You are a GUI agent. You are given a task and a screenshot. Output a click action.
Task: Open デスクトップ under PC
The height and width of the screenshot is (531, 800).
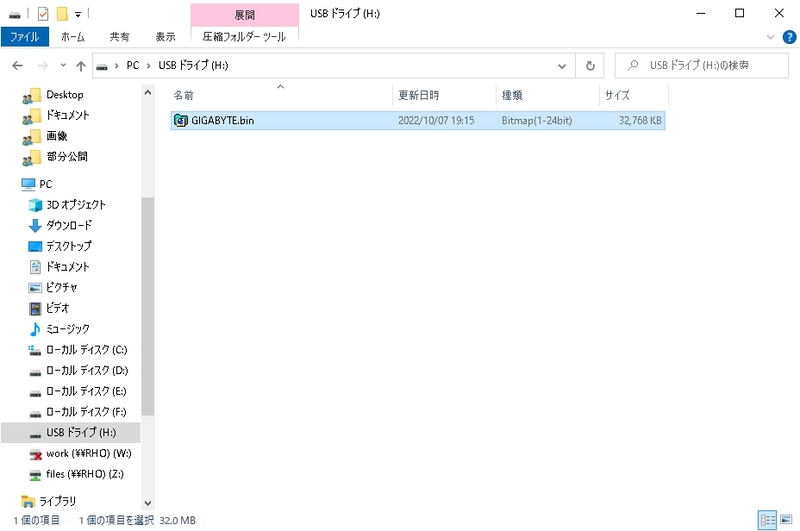69,246
